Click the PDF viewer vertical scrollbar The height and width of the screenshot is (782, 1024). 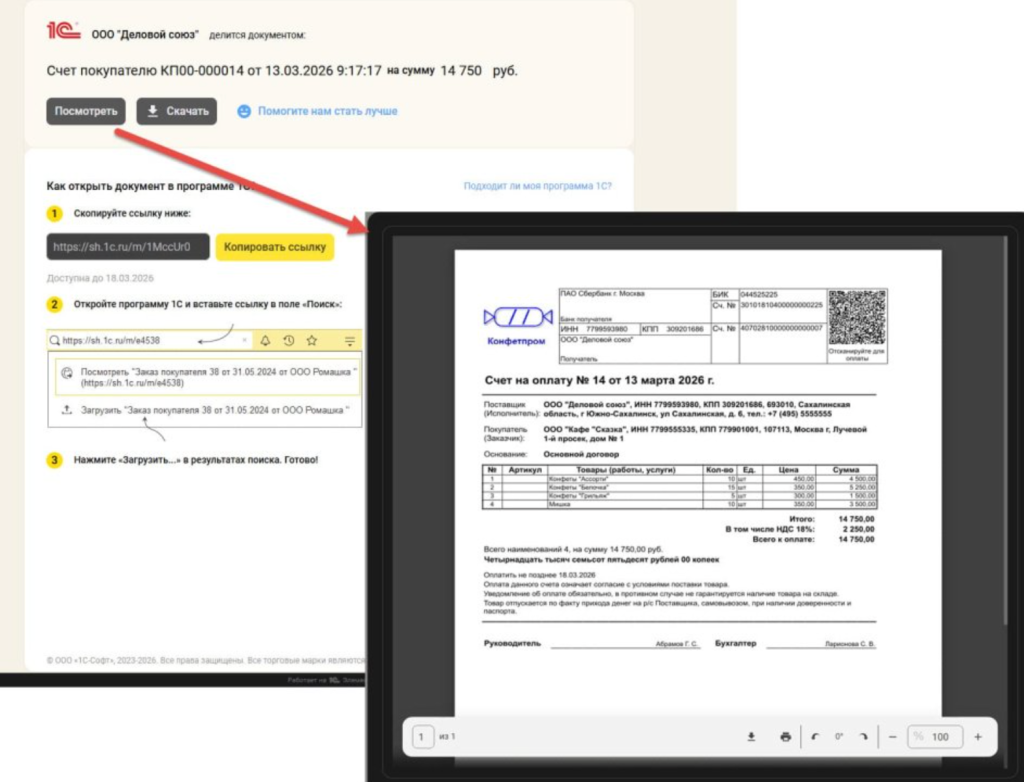tap(1005, 431)
